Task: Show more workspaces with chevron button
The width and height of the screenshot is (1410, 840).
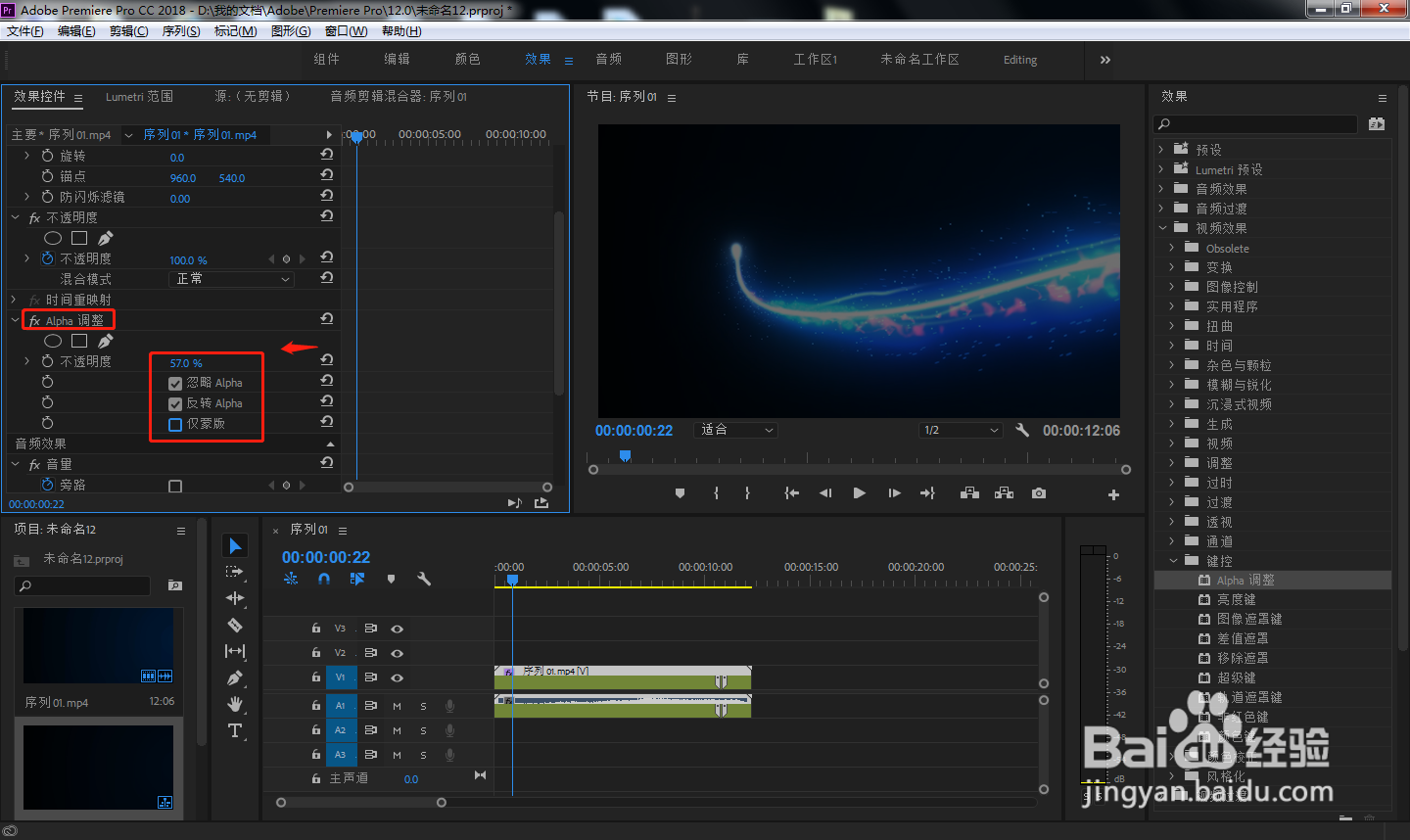Action: 1105,60
